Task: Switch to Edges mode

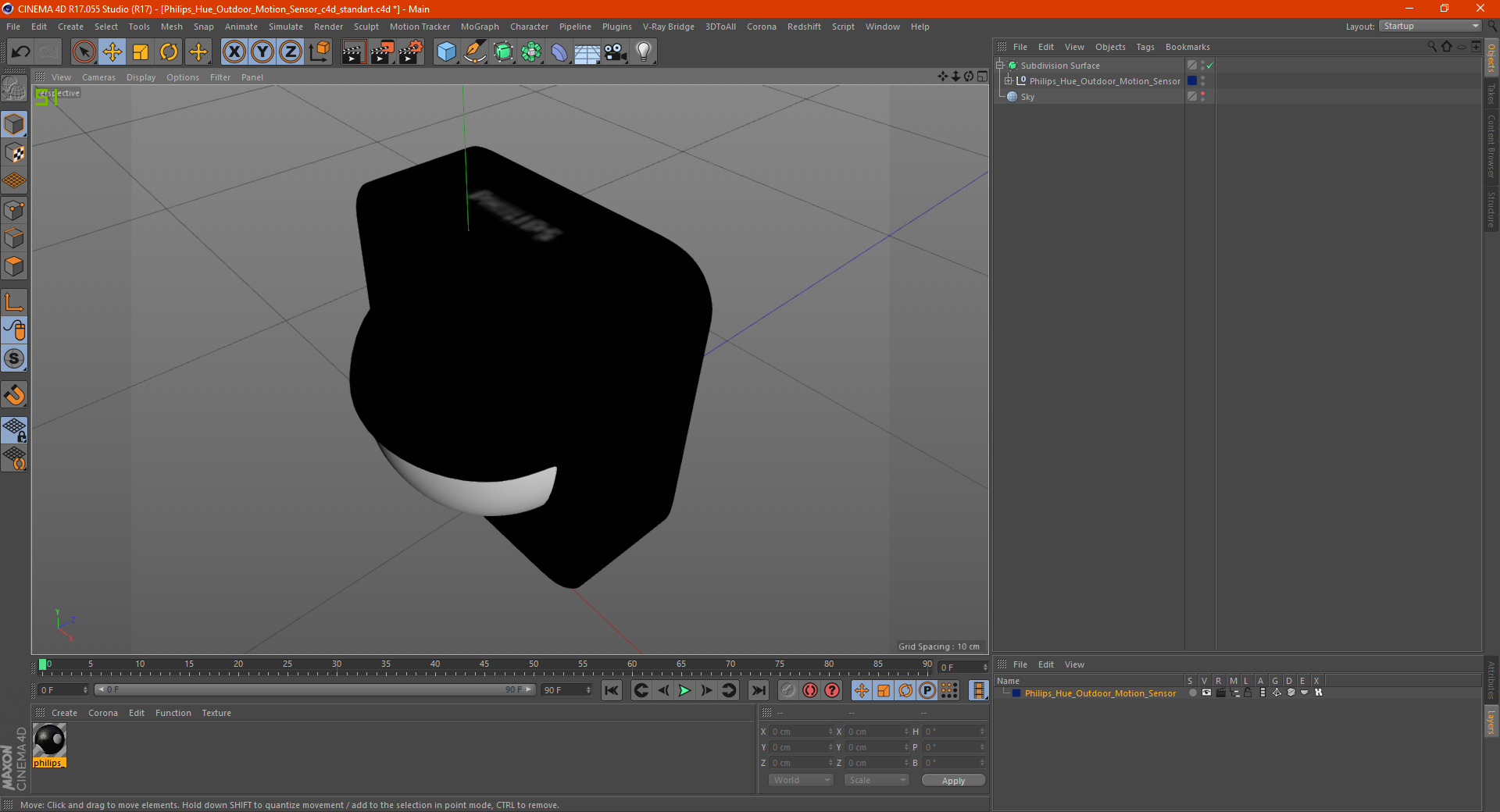Action: click(14, 238)
